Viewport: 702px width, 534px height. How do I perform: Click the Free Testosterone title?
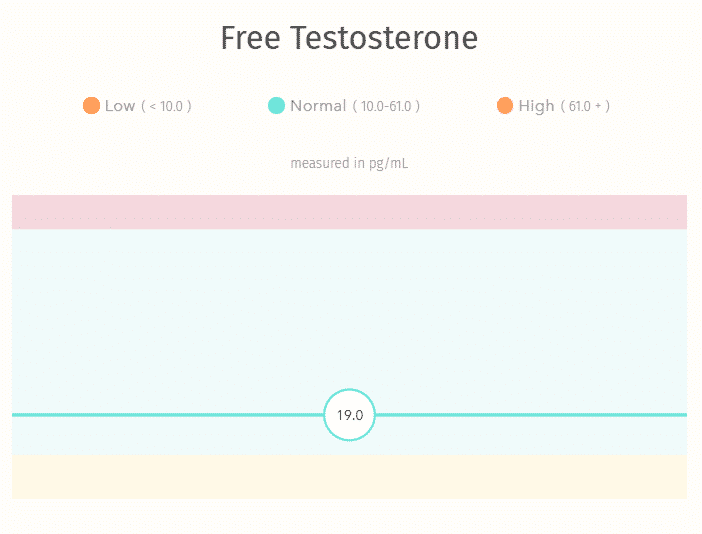click(x=349, y=38)
